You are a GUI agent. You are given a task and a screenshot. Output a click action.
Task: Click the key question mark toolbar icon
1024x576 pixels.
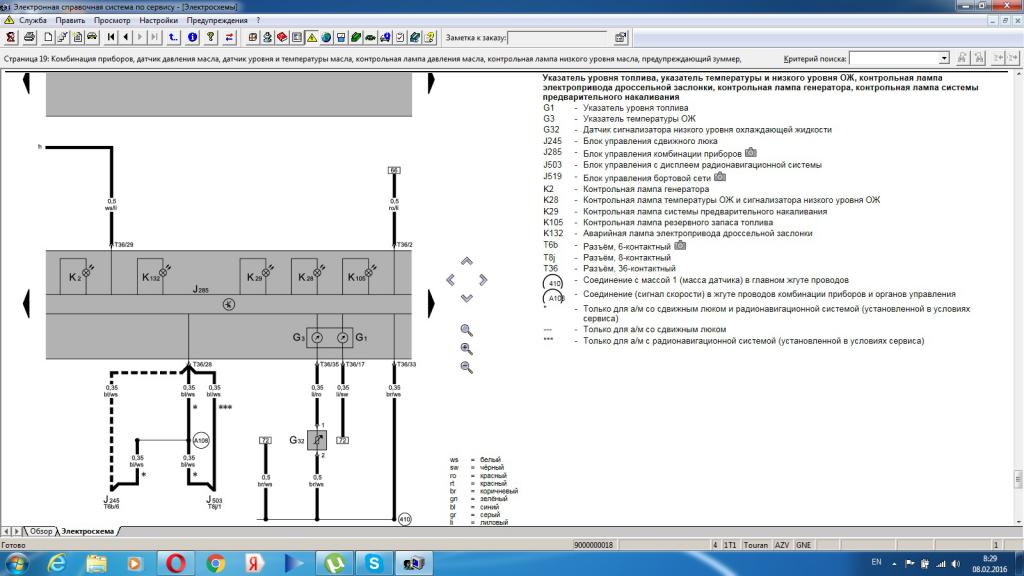tap(210, 37)
